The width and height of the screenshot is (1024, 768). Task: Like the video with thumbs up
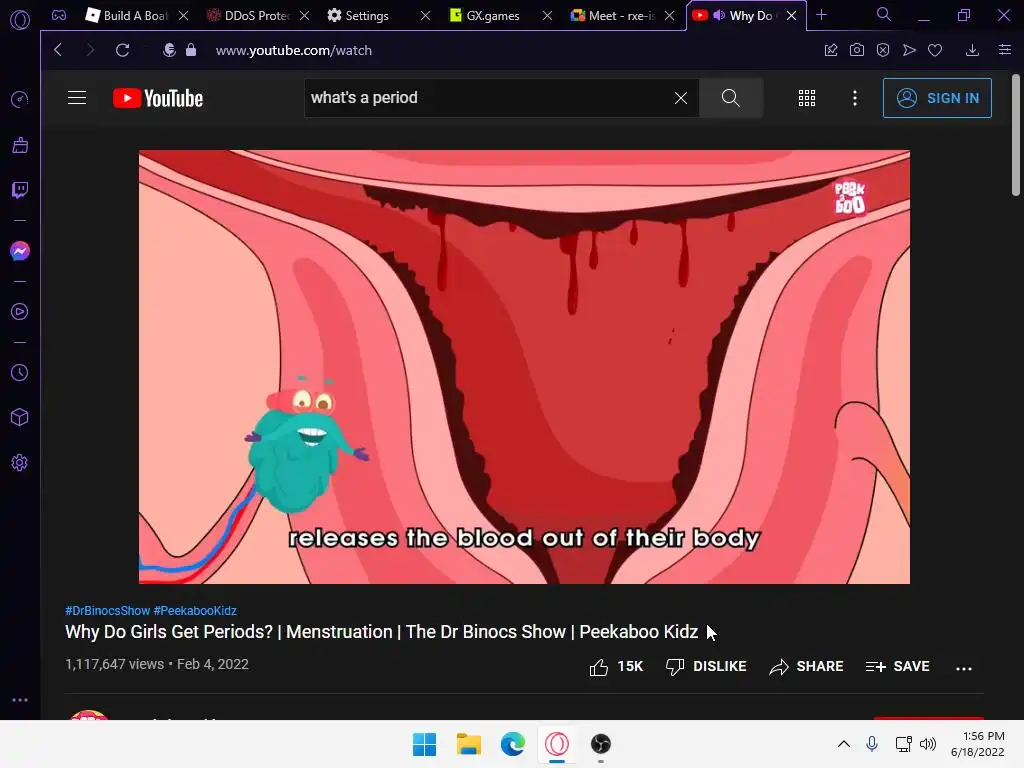click(616, 667)
